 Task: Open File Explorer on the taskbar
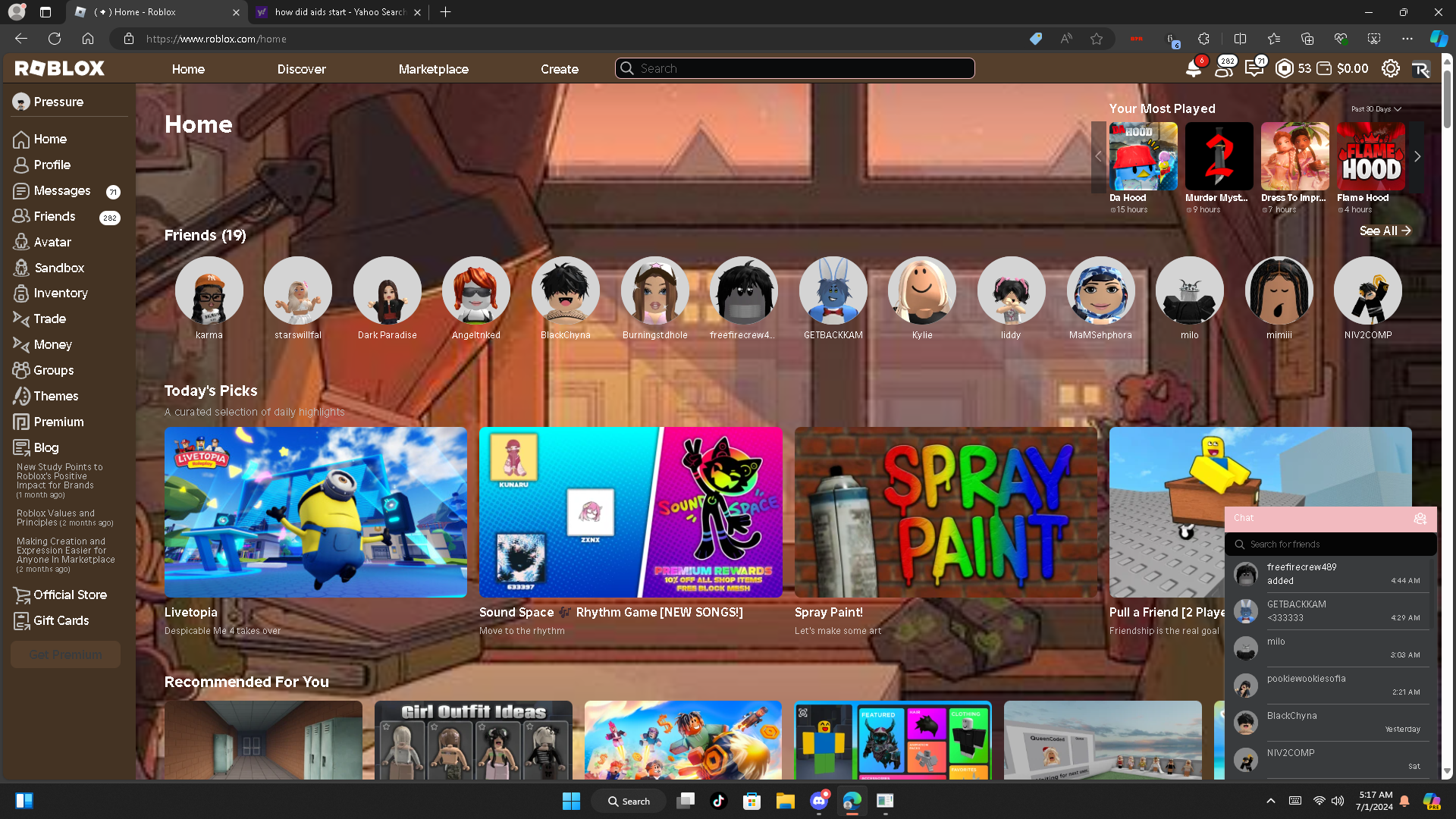pyautogui.click(x=785, y=801)
